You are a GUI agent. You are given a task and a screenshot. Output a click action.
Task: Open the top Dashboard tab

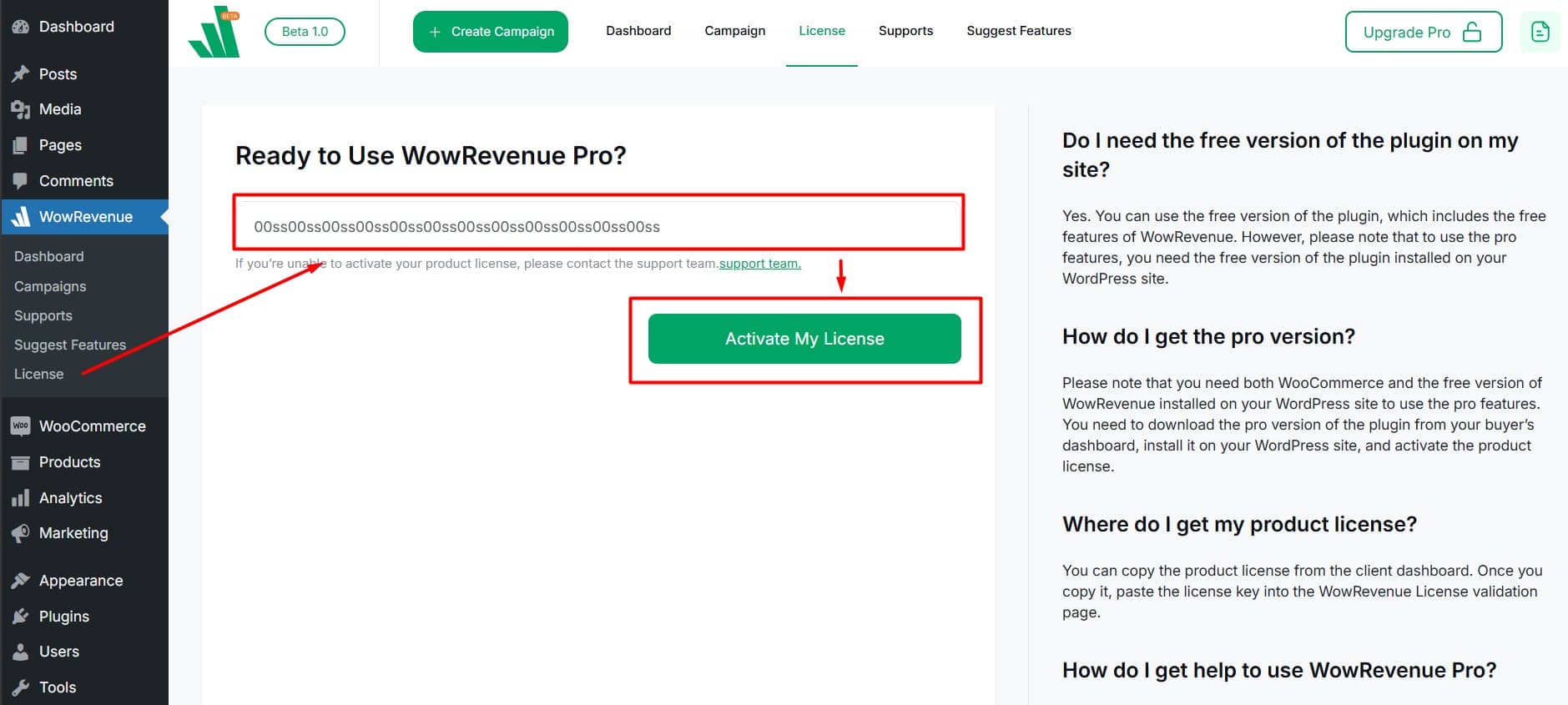point(638,31)
